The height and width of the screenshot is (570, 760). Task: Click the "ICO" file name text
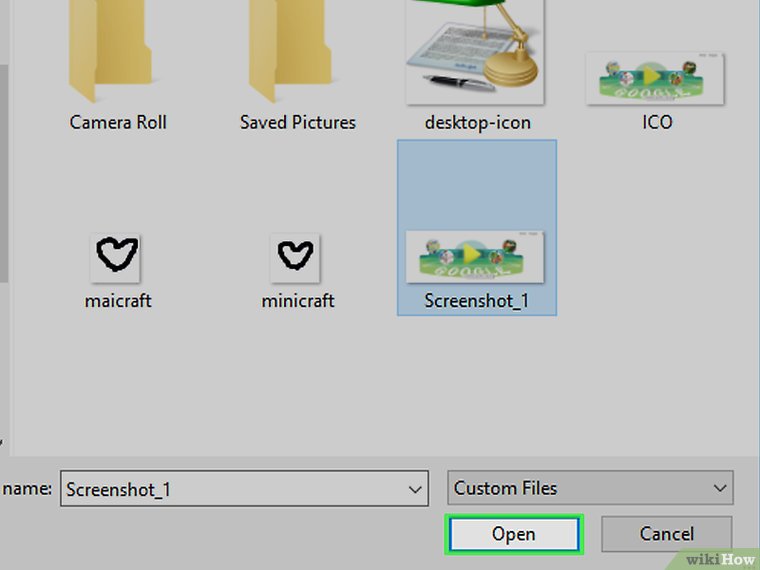click(657, 123)
